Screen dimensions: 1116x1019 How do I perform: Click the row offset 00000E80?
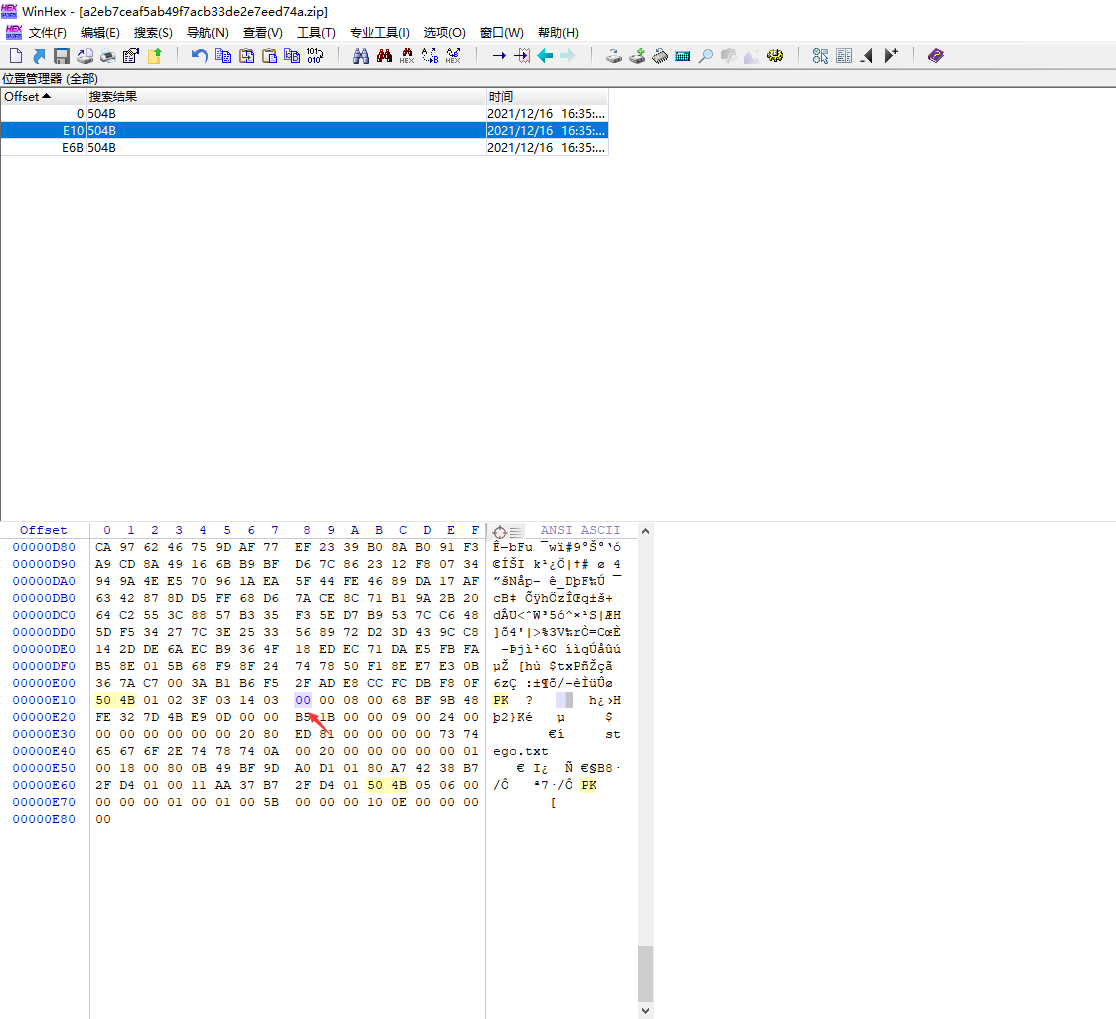44,819
